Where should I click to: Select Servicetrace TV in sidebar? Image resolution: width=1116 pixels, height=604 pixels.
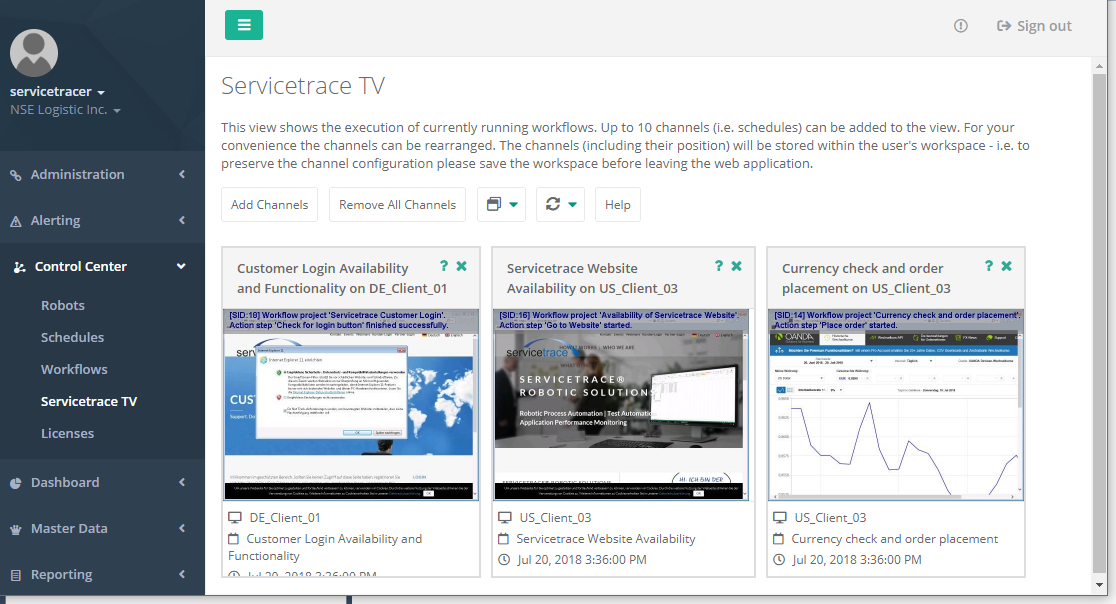pyautogui.click(x=89, y=401)
